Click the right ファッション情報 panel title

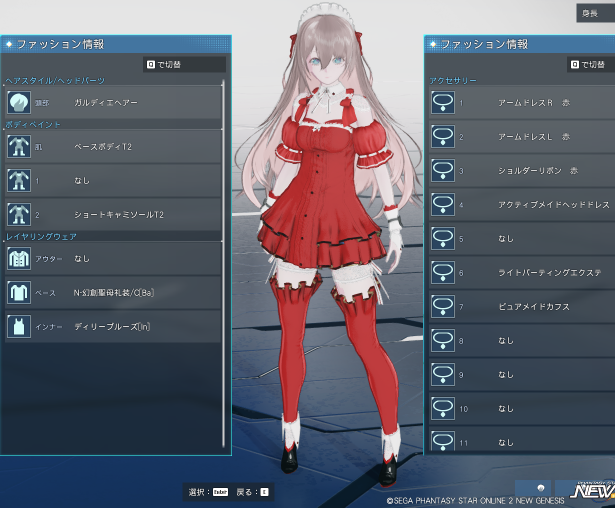point(484,44)
